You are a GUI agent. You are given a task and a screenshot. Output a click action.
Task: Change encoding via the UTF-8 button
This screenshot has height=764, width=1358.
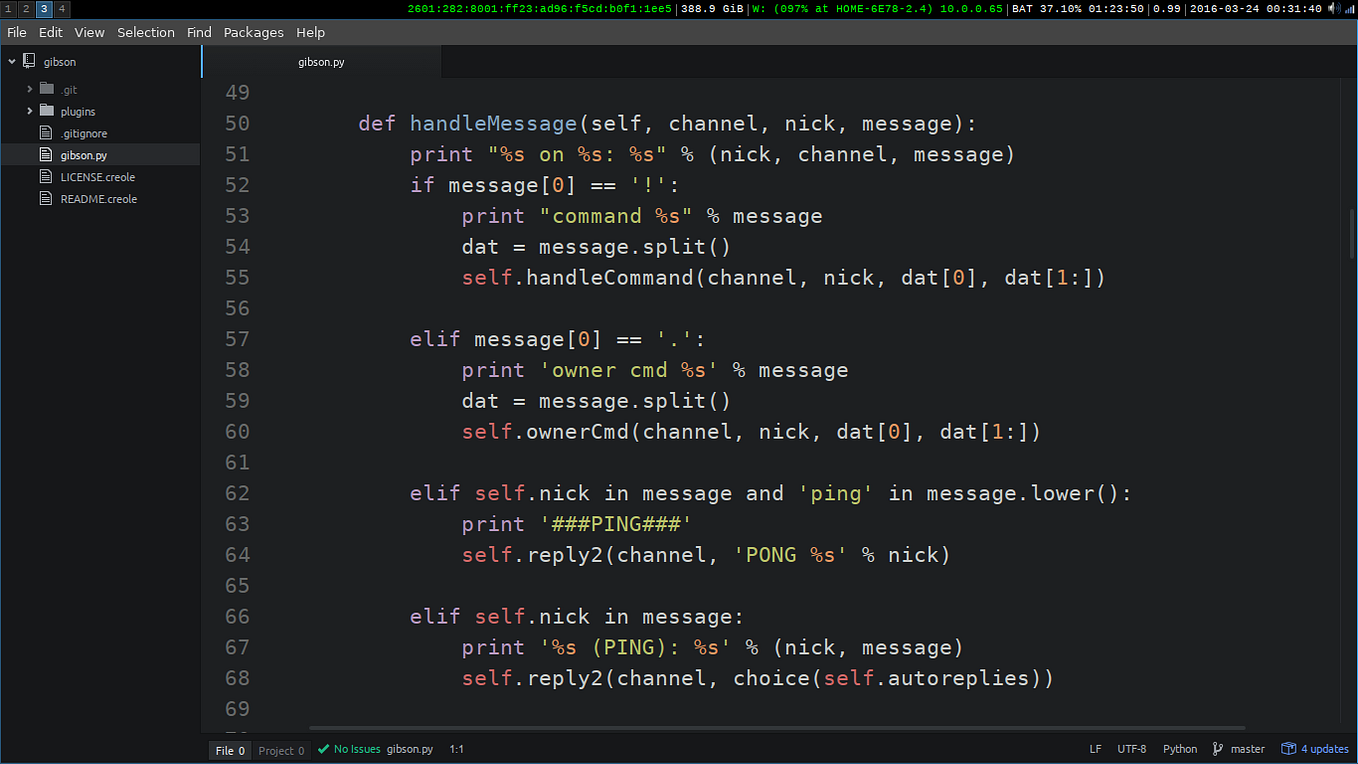(1131, 748)
